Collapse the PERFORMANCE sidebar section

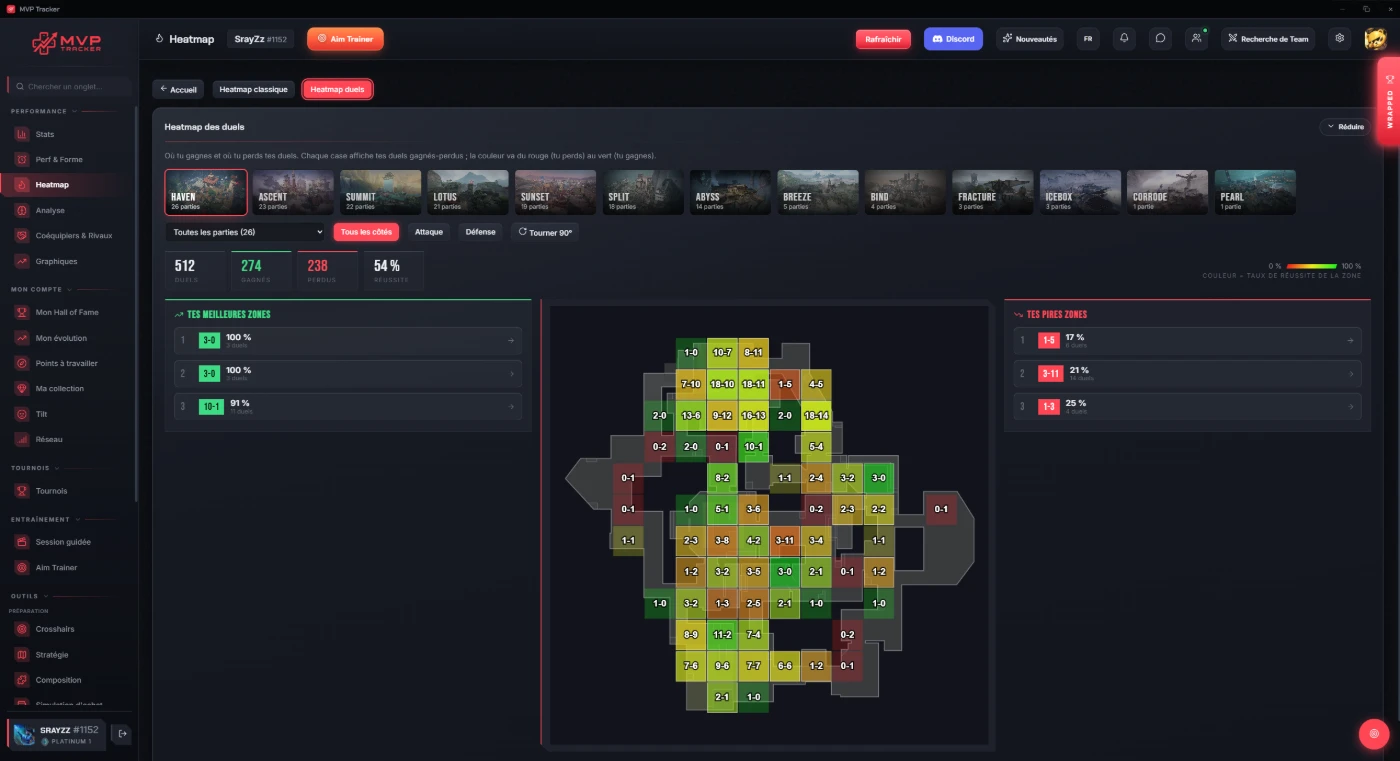pyautogui.click(x=43, y=111)
